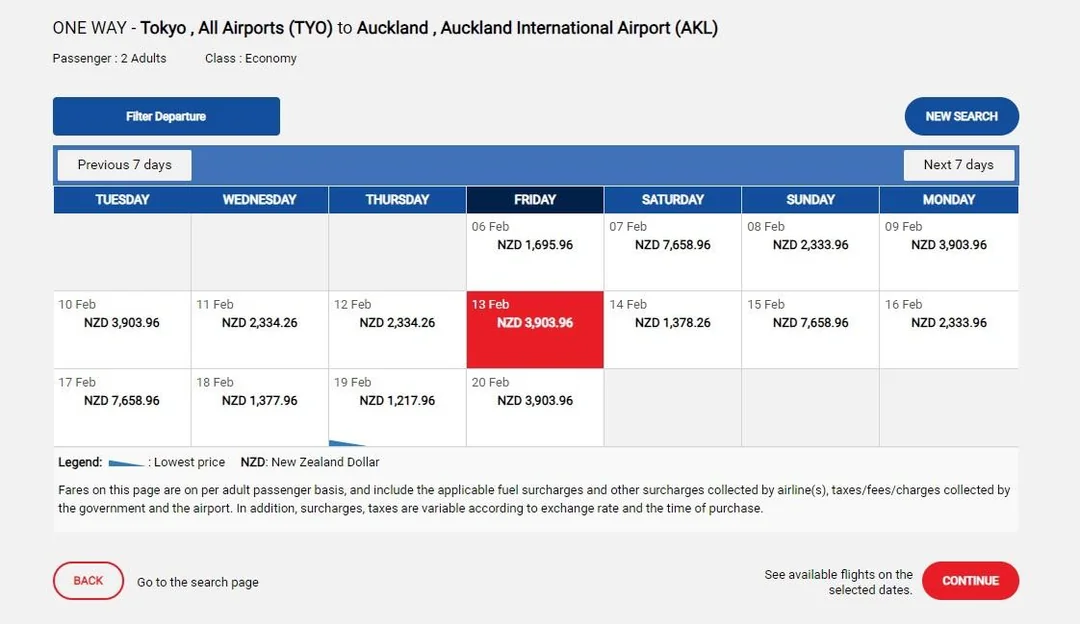Viewport: 1080px width, 624px height.
Task: Select 14 Feb fare NZD 1,378.26
Action: (x=672, y=329)
